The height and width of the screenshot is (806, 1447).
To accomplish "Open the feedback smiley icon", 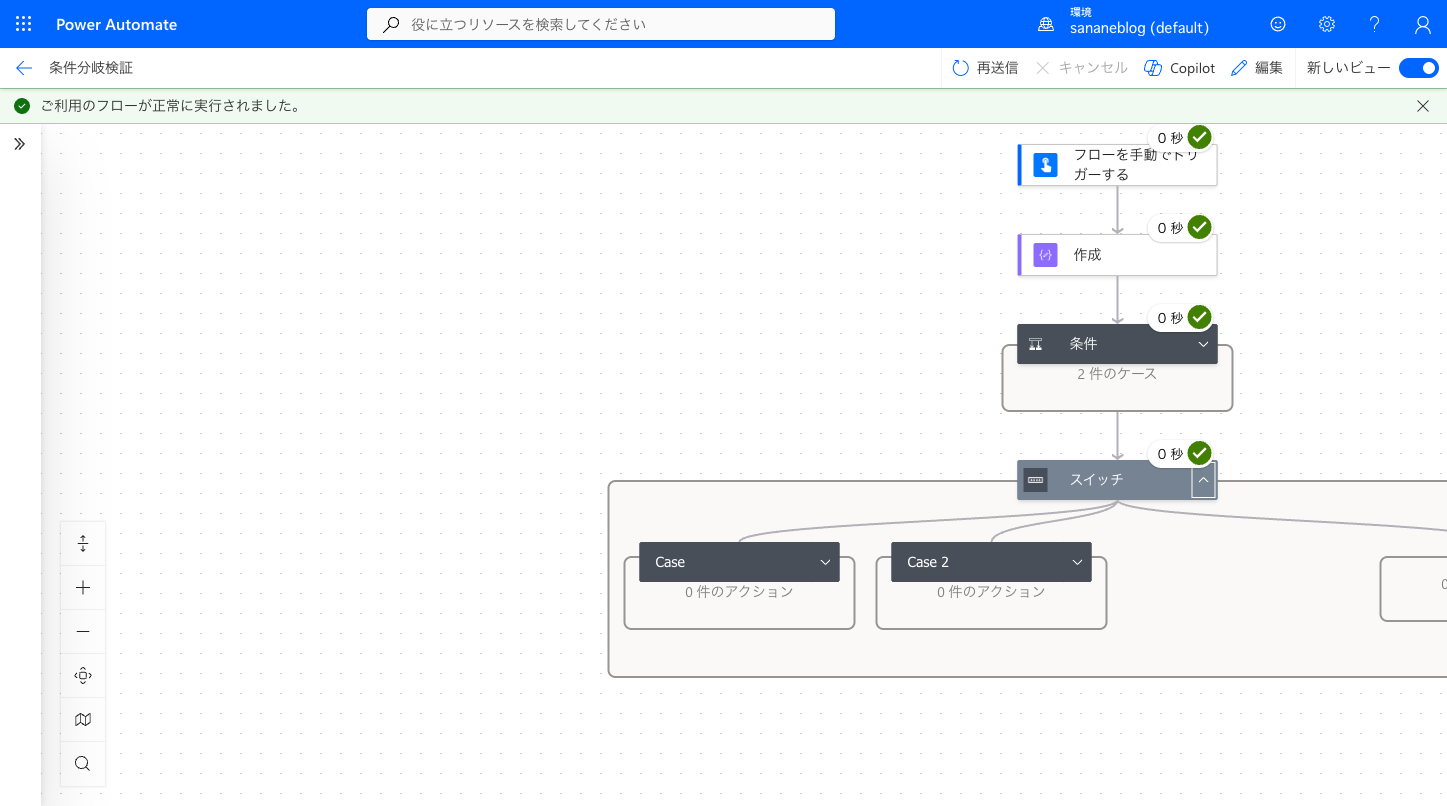I will (1278, 24).
